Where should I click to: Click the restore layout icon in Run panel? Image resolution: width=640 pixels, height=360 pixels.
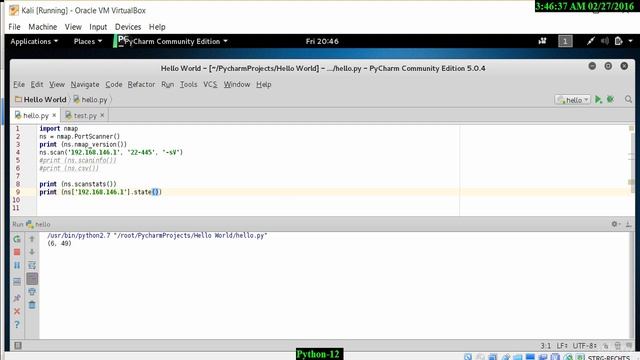(x=17, y=282)
